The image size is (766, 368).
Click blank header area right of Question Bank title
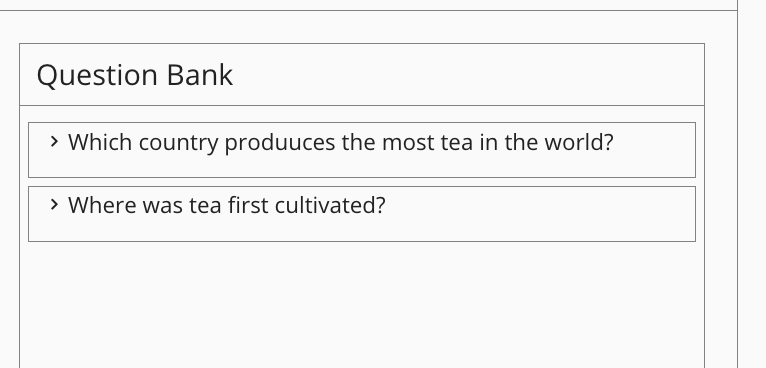point(468,75)
